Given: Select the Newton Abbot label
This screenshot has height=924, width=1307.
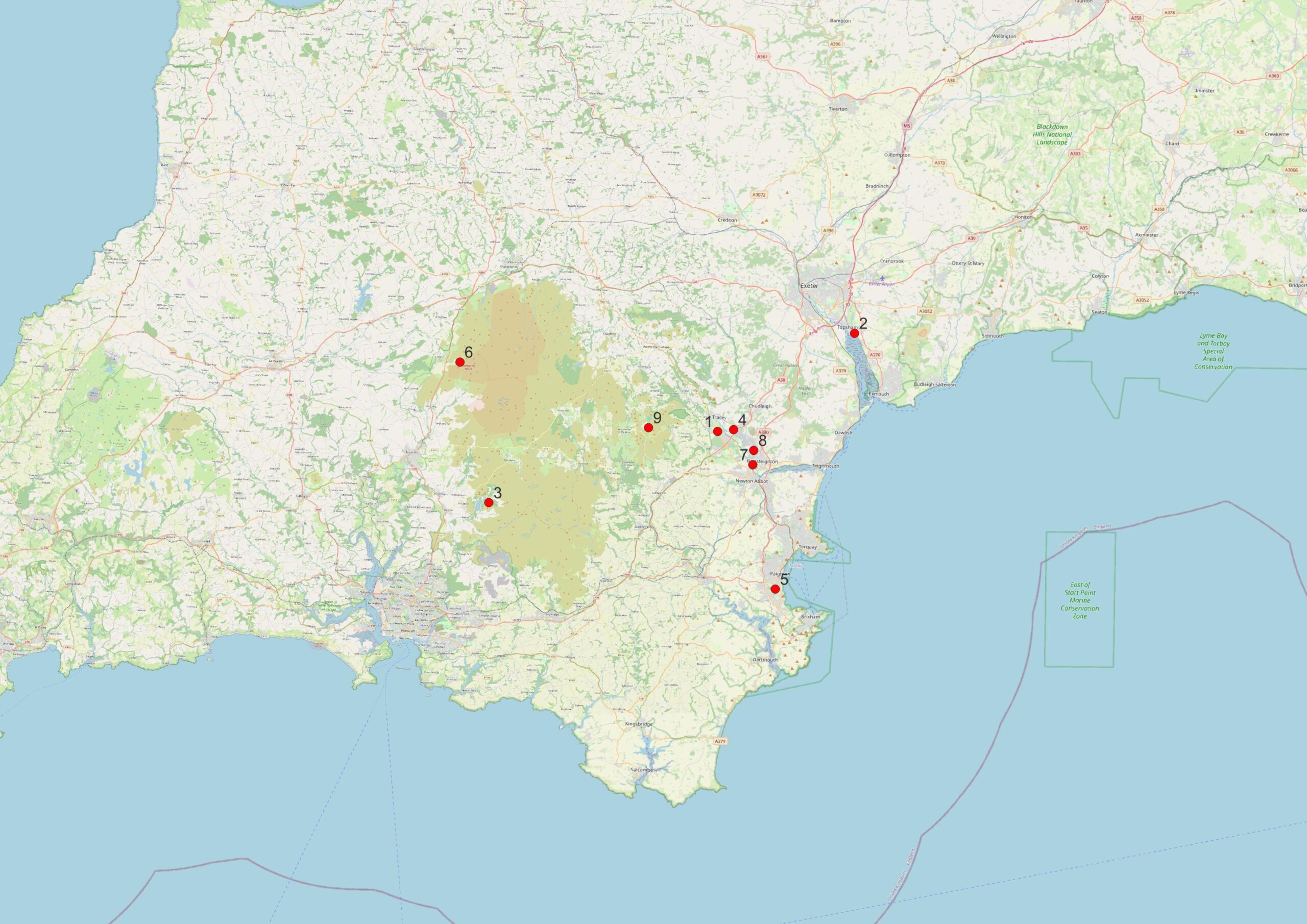Looking at the screenshot, I should click(752, 481).
